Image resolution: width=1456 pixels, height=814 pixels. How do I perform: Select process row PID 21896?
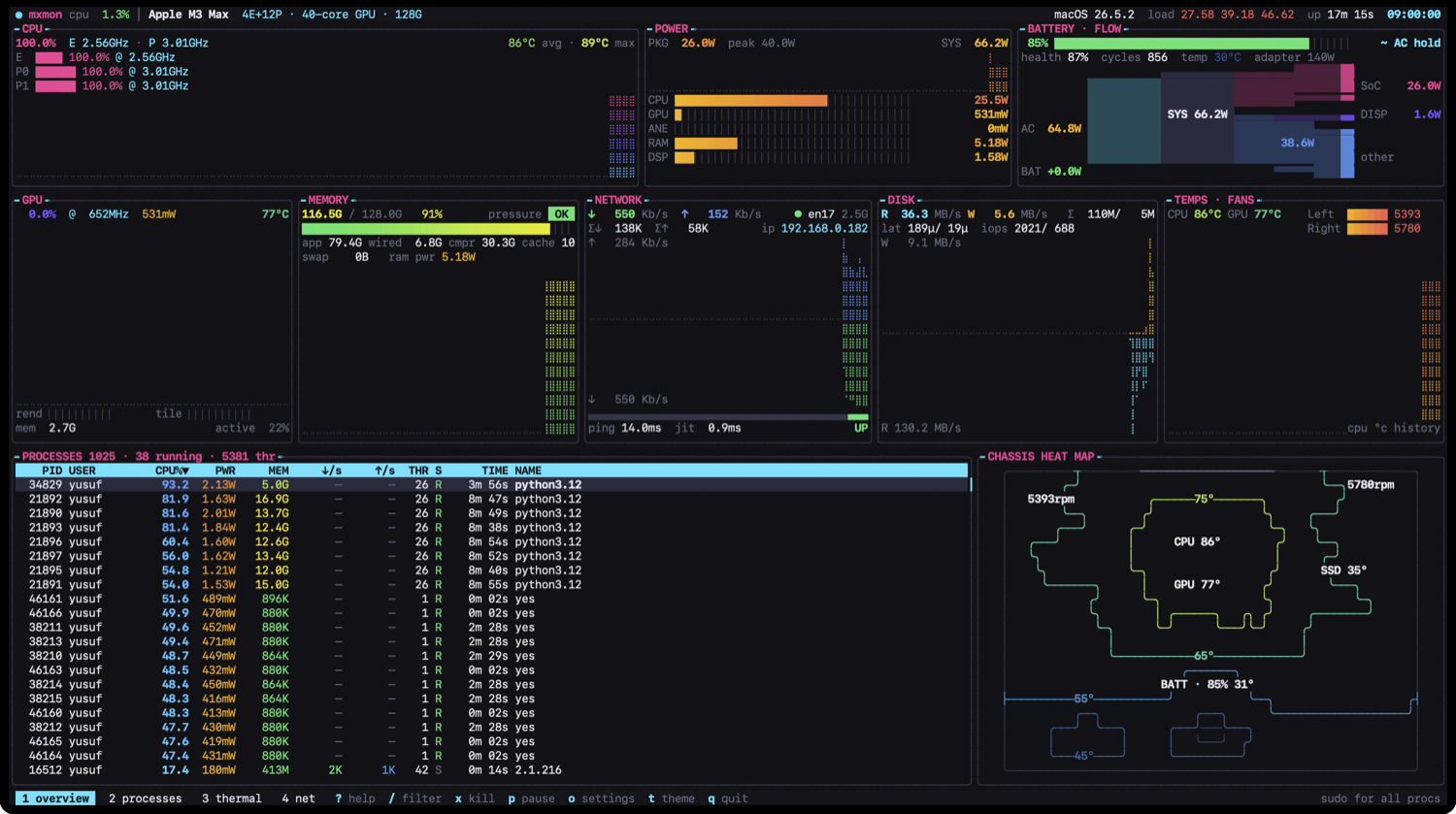(x=491, y=541)
